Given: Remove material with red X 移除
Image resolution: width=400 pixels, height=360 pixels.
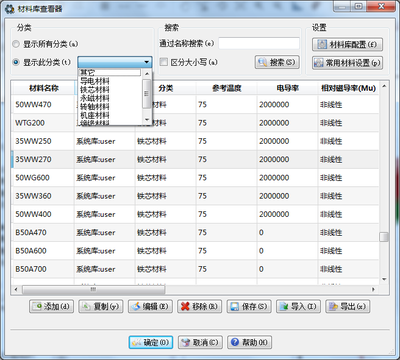Looking at the screenshot, I should (200, 306).
